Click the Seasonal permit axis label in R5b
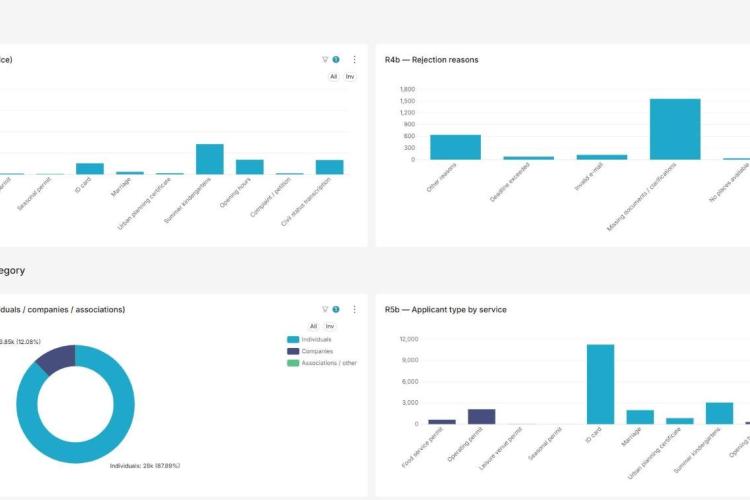 (x=545, y=444)
